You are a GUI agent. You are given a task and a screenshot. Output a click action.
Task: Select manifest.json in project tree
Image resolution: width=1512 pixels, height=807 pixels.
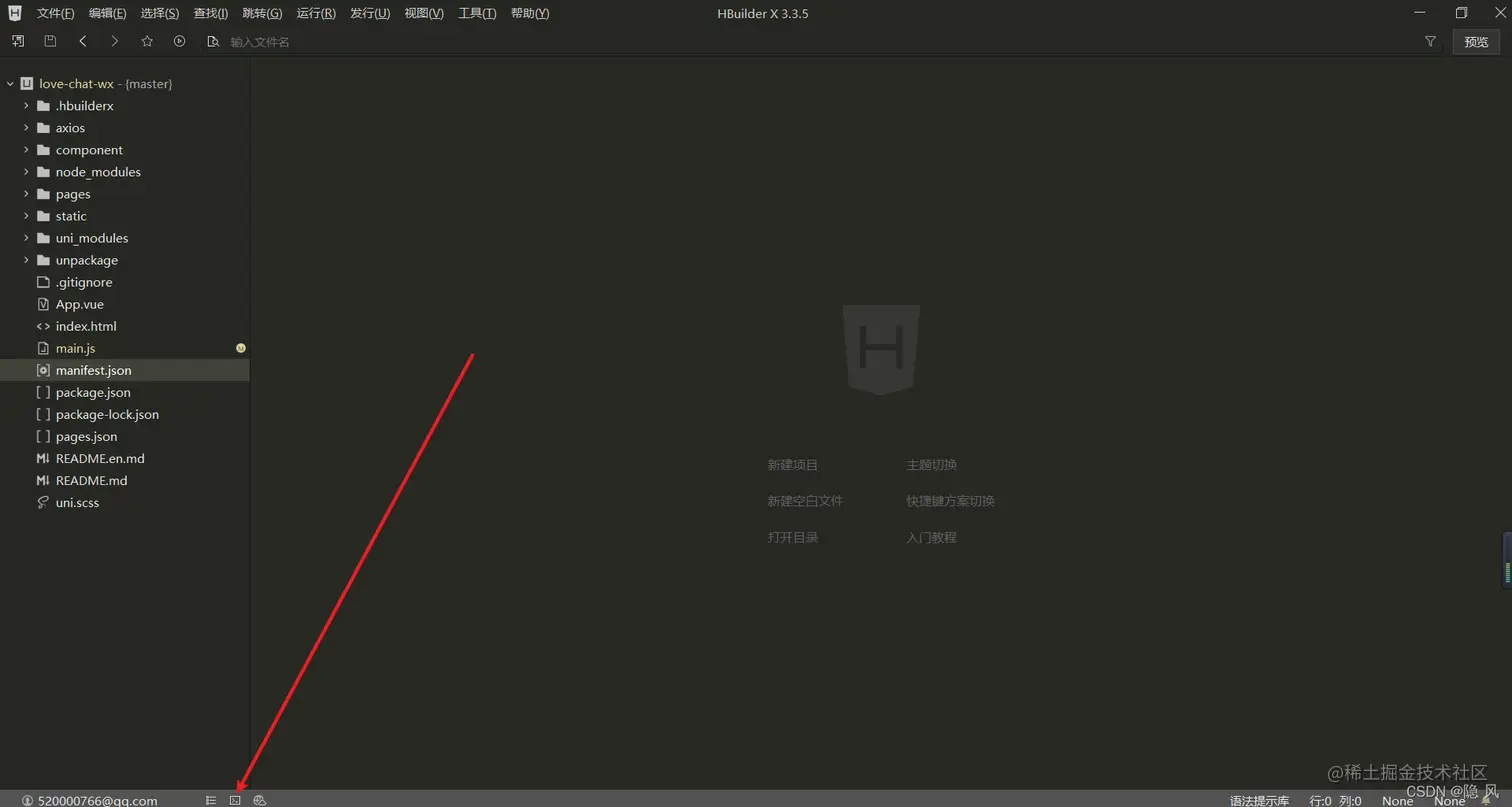click(x=93, y=370)
